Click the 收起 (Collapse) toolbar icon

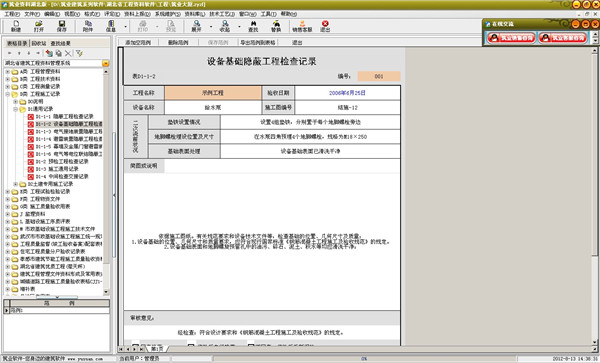coord(225,26)
